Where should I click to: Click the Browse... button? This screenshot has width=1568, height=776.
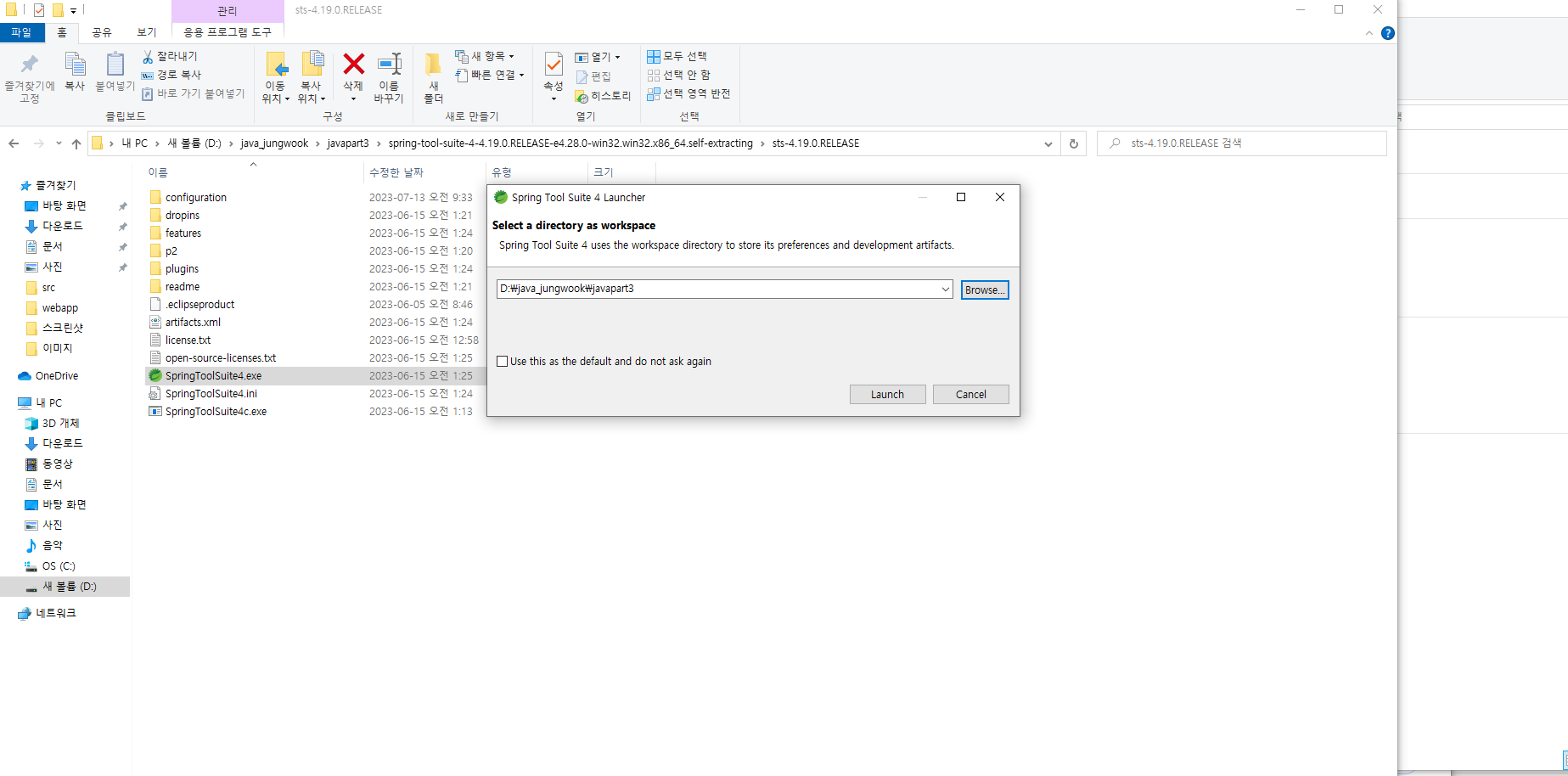coord(985,290)
